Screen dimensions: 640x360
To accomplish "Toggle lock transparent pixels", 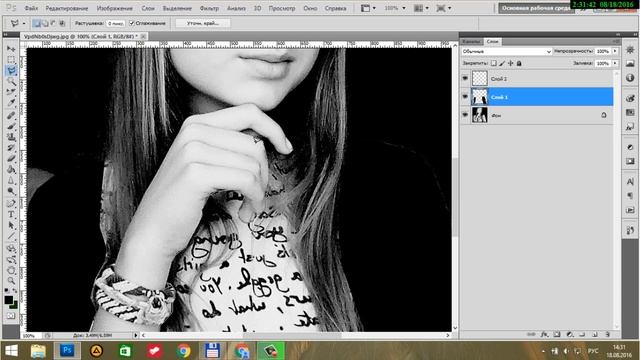I will pyautogui.click(x=494, y=63).
